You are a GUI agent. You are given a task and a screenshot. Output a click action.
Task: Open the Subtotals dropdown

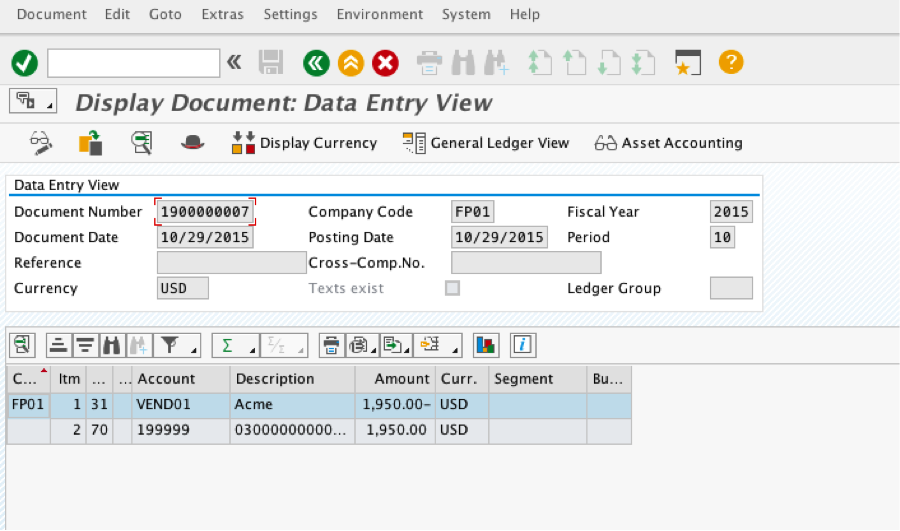[284, 345]
